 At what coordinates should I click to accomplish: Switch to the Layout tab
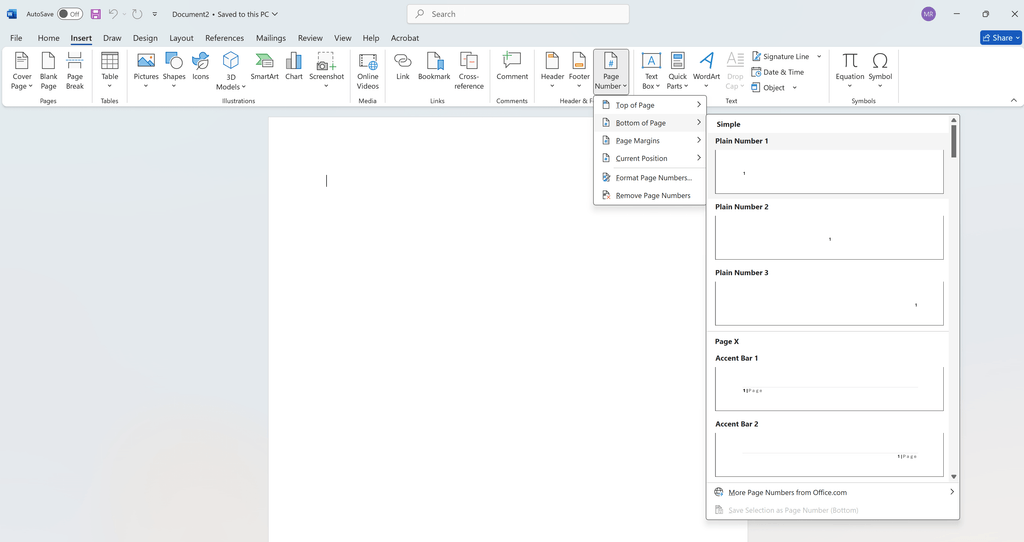(181, 38)
